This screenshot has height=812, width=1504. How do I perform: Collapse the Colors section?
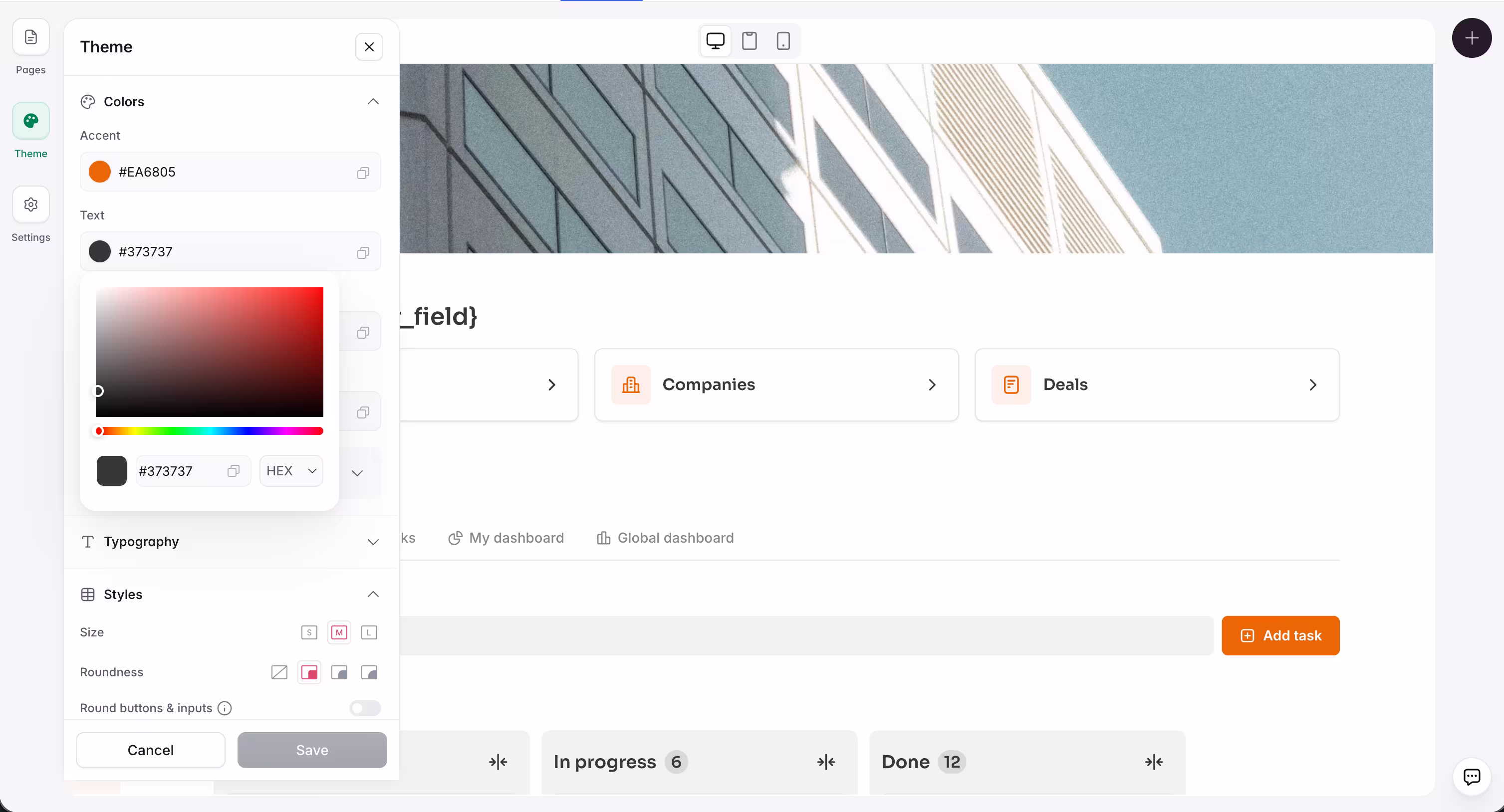pos(373,101)
